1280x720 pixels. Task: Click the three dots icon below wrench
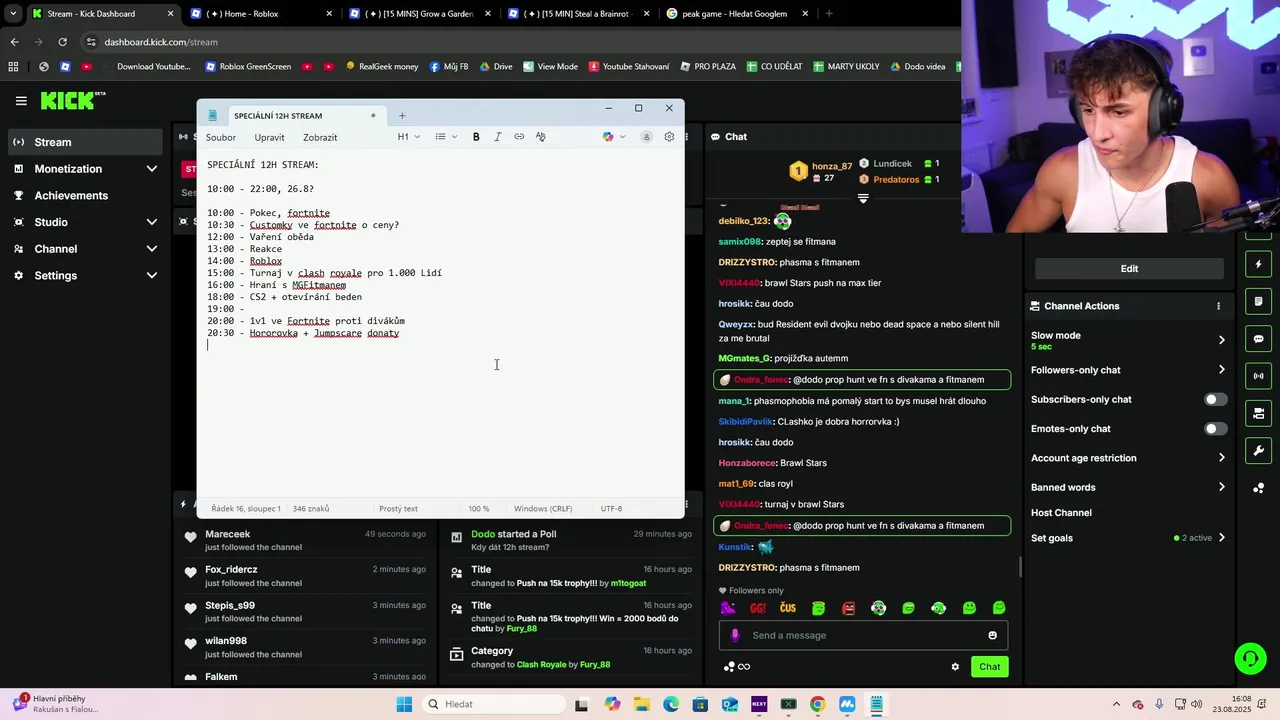[x=1259, y=488]
